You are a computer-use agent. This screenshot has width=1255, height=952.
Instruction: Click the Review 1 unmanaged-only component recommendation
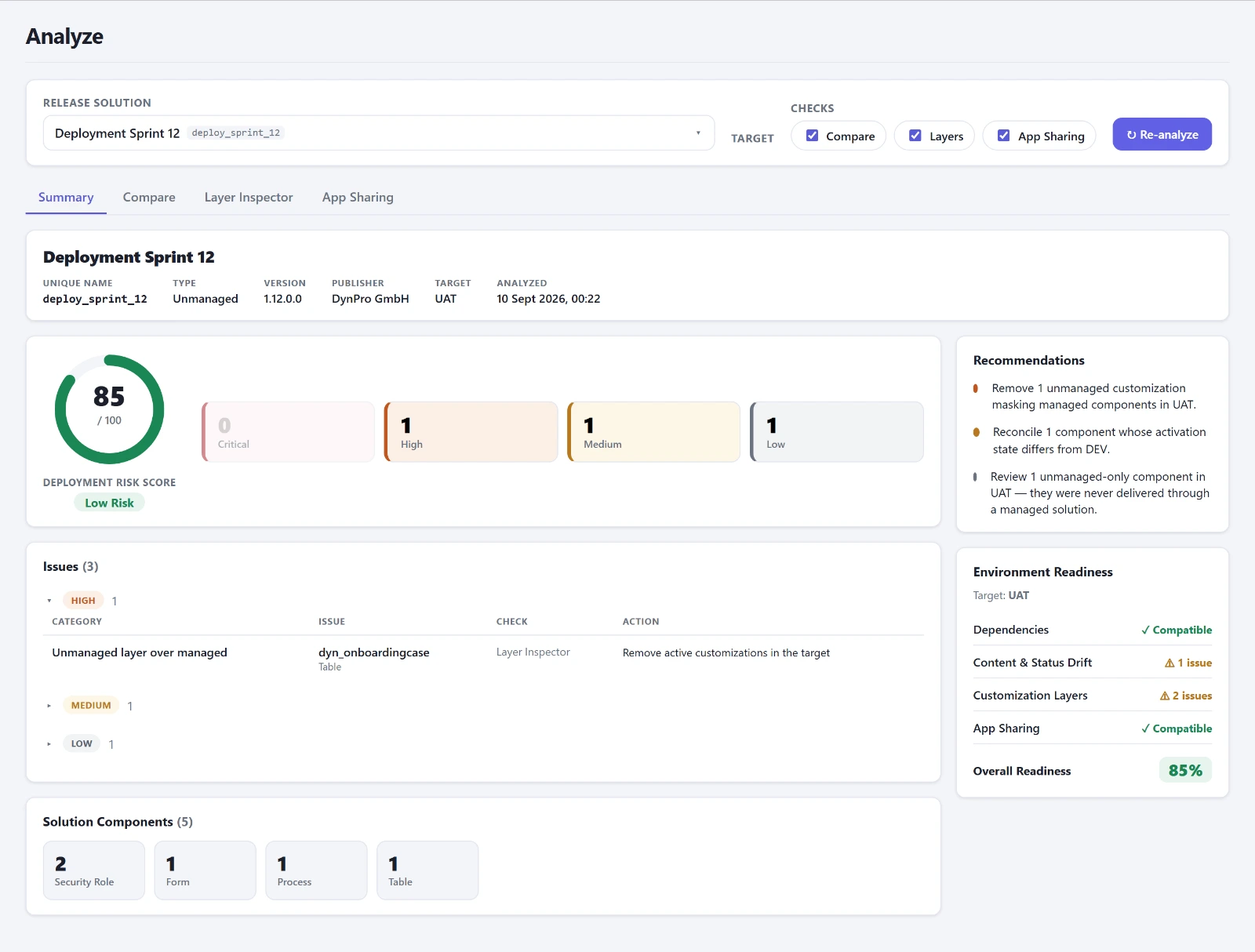point(1100,493)
